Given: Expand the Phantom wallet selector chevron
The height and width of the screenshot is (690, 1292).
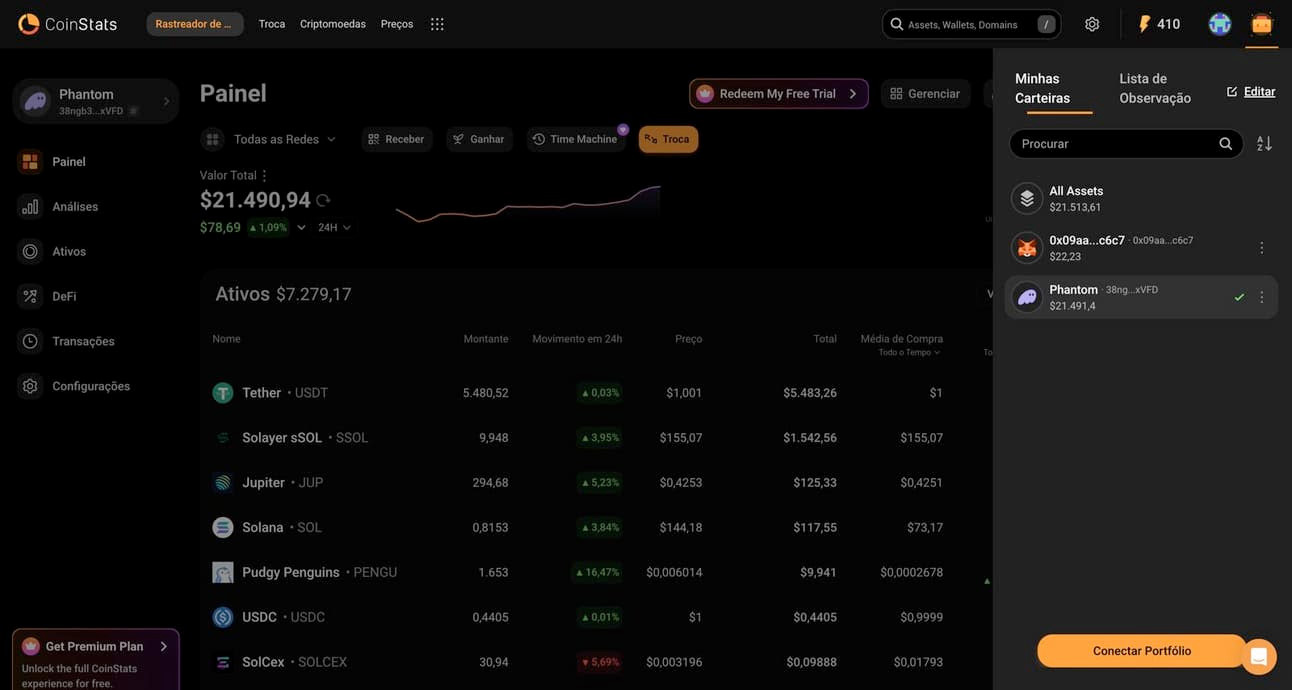Looking at the screenshot, I should [x=166, y=101].
